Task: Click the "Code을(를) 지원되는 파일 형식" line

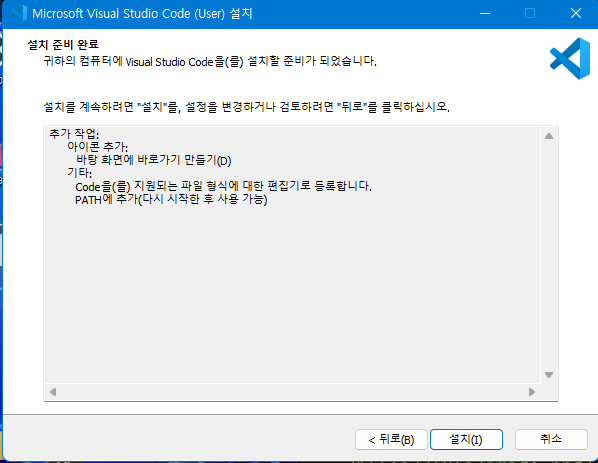Action: click(x=223, y=186)
